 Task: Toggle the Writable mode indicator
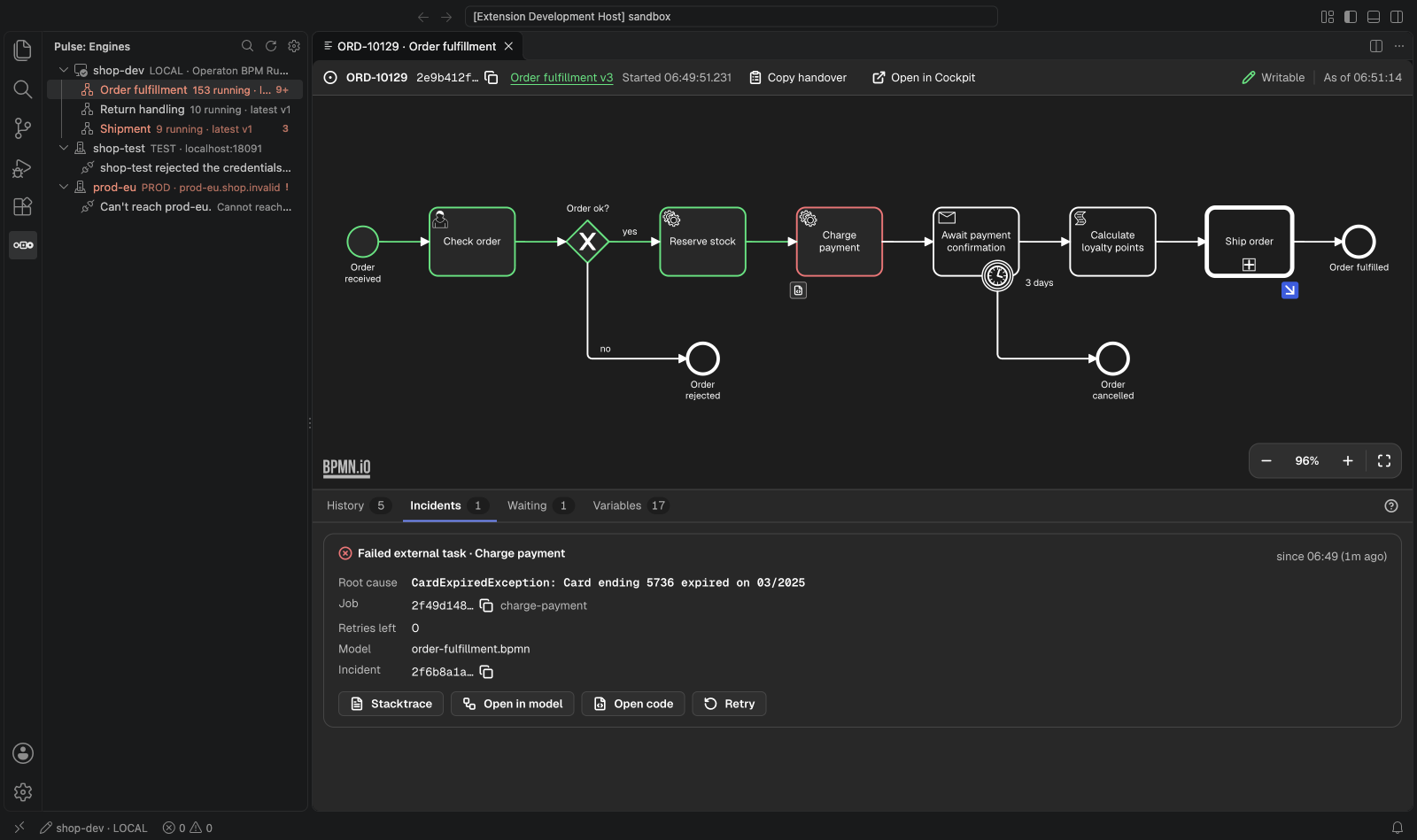tap(1274, 78)
